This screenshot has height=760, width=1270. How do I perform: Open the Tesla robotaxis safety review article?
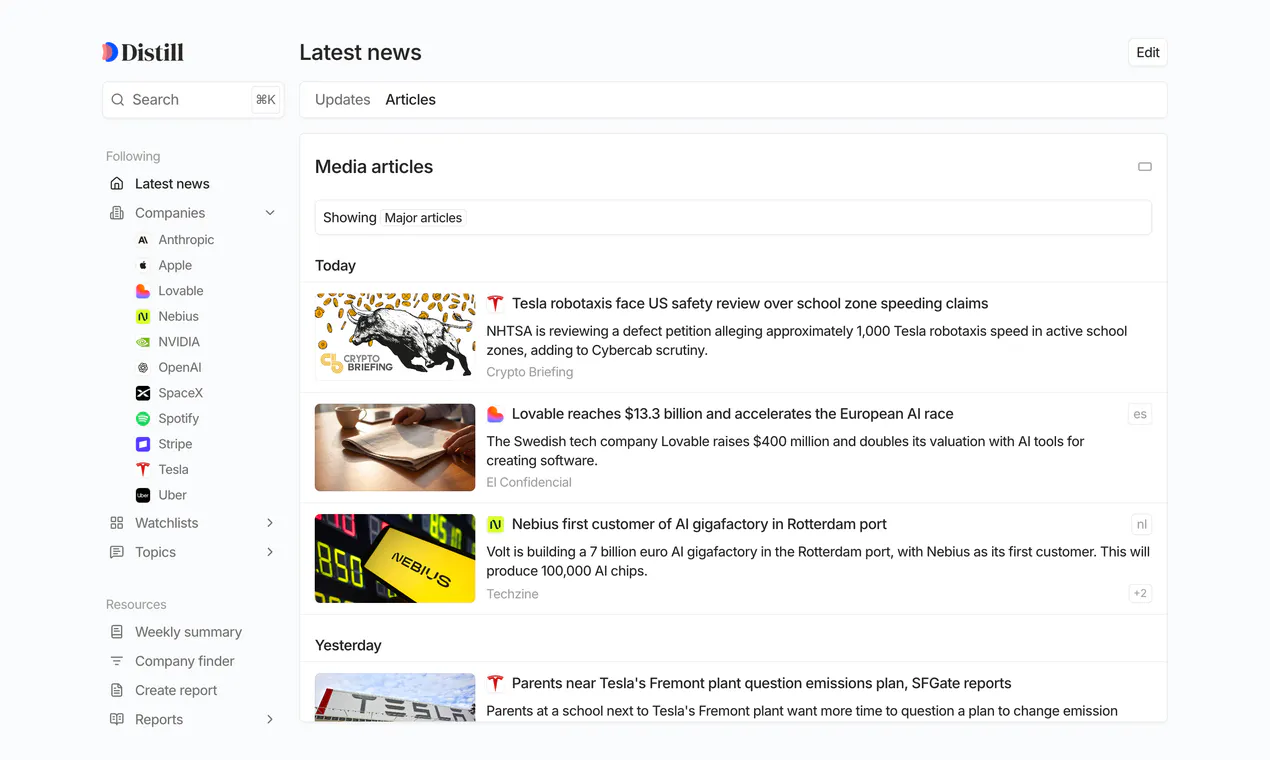(x=750, y=304)
